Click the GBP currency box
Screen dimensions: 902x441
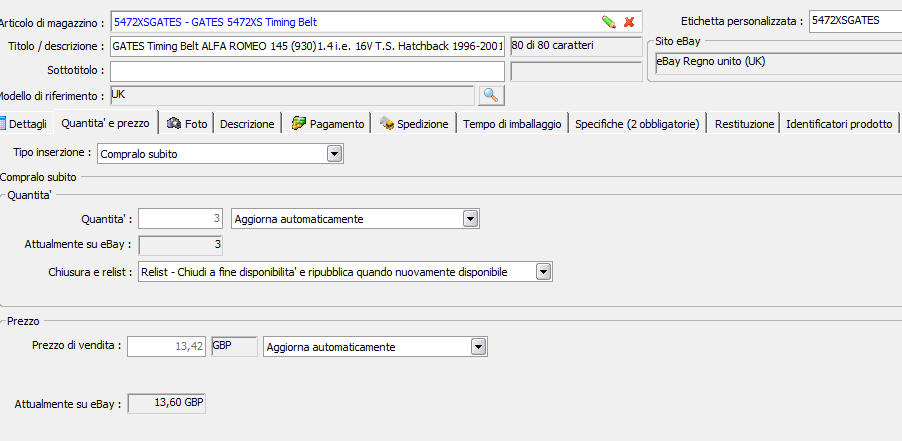(234, 346)
